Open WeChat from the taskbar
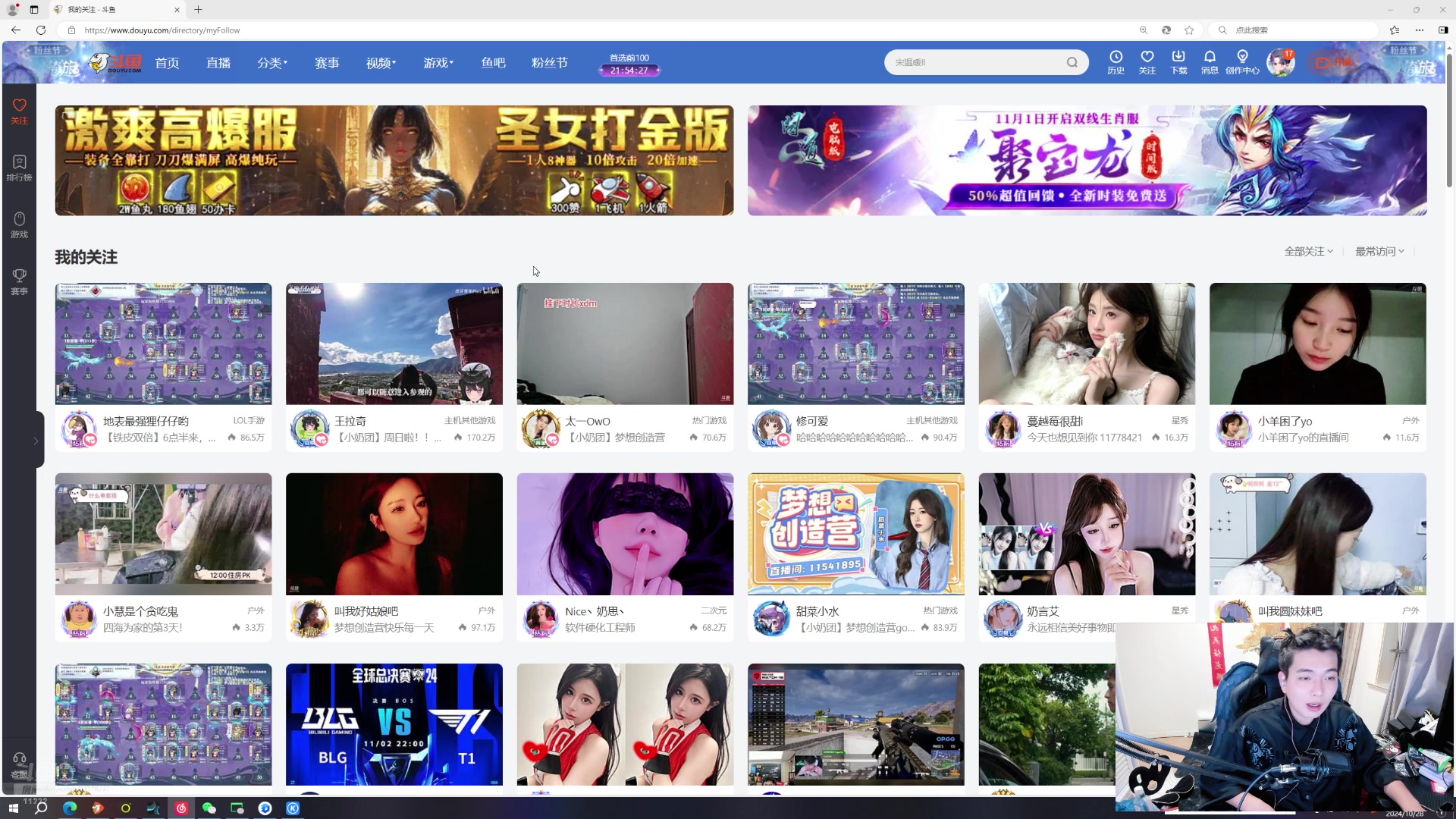1456x819 pixels. 209,808
